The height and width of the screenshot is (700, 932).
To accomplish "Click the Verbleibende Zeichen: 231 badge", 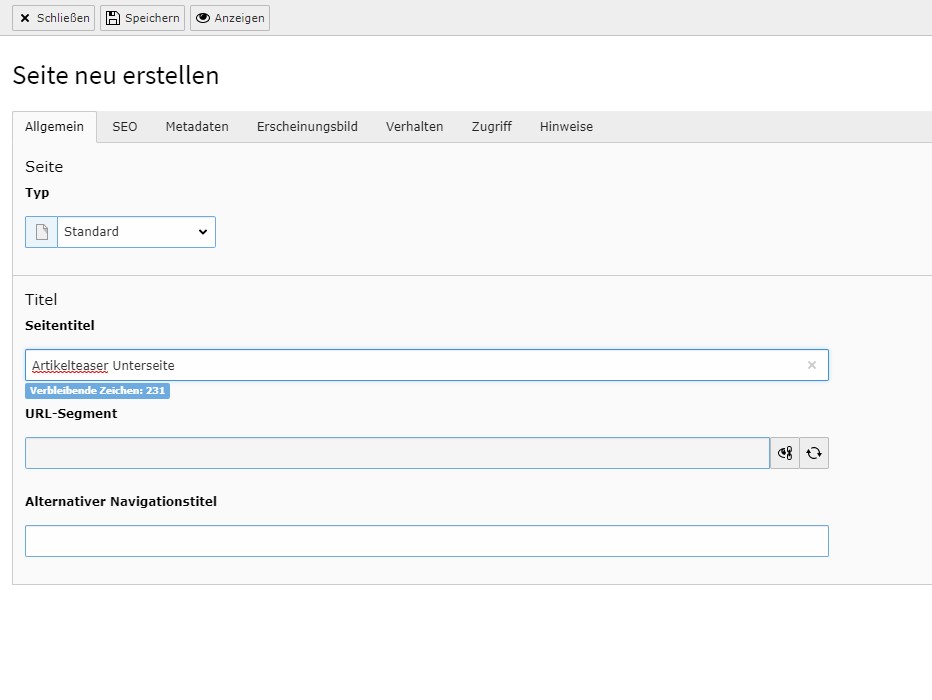I will (x=97, y=391).
